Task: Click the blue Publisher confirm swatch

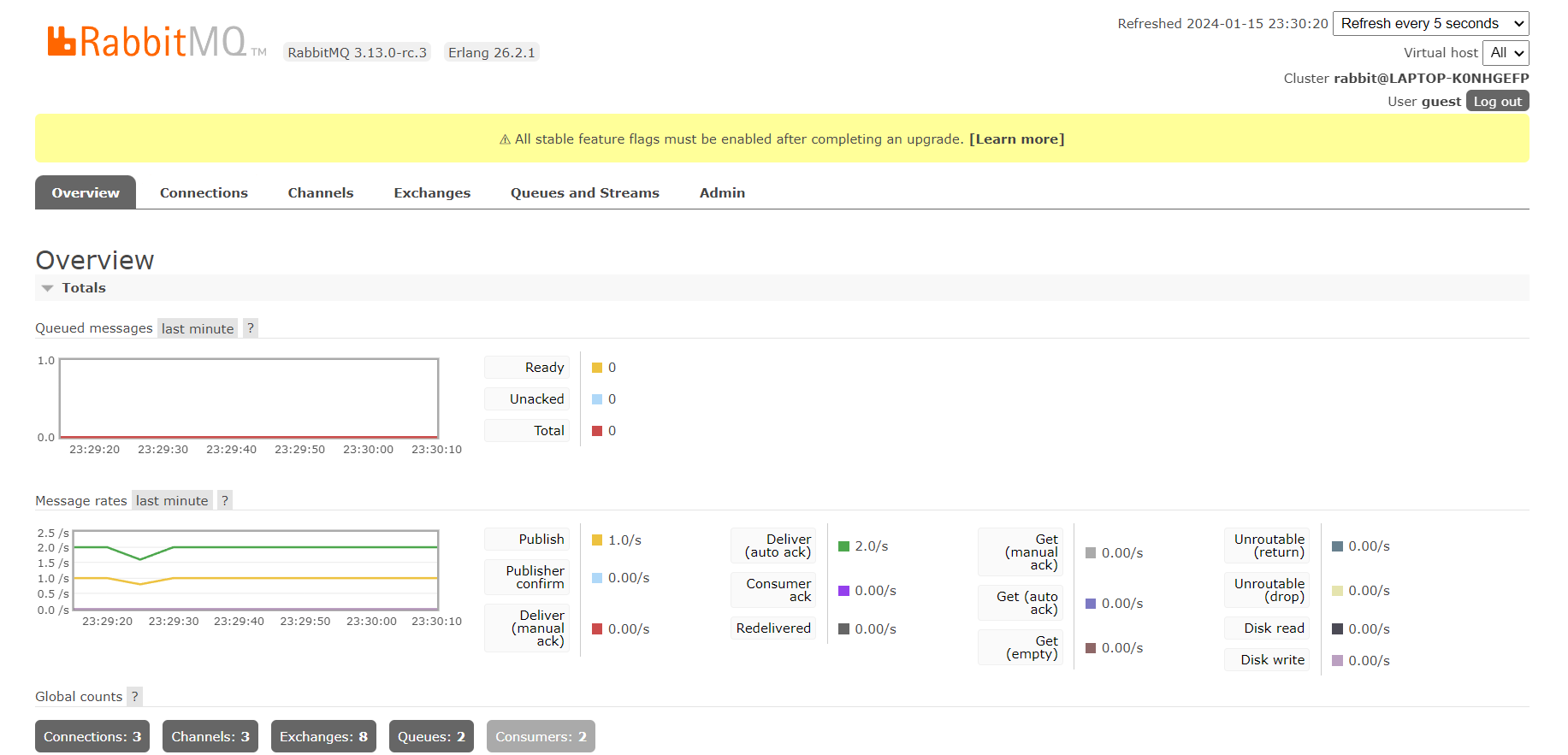Action: [x=597, y=578]
